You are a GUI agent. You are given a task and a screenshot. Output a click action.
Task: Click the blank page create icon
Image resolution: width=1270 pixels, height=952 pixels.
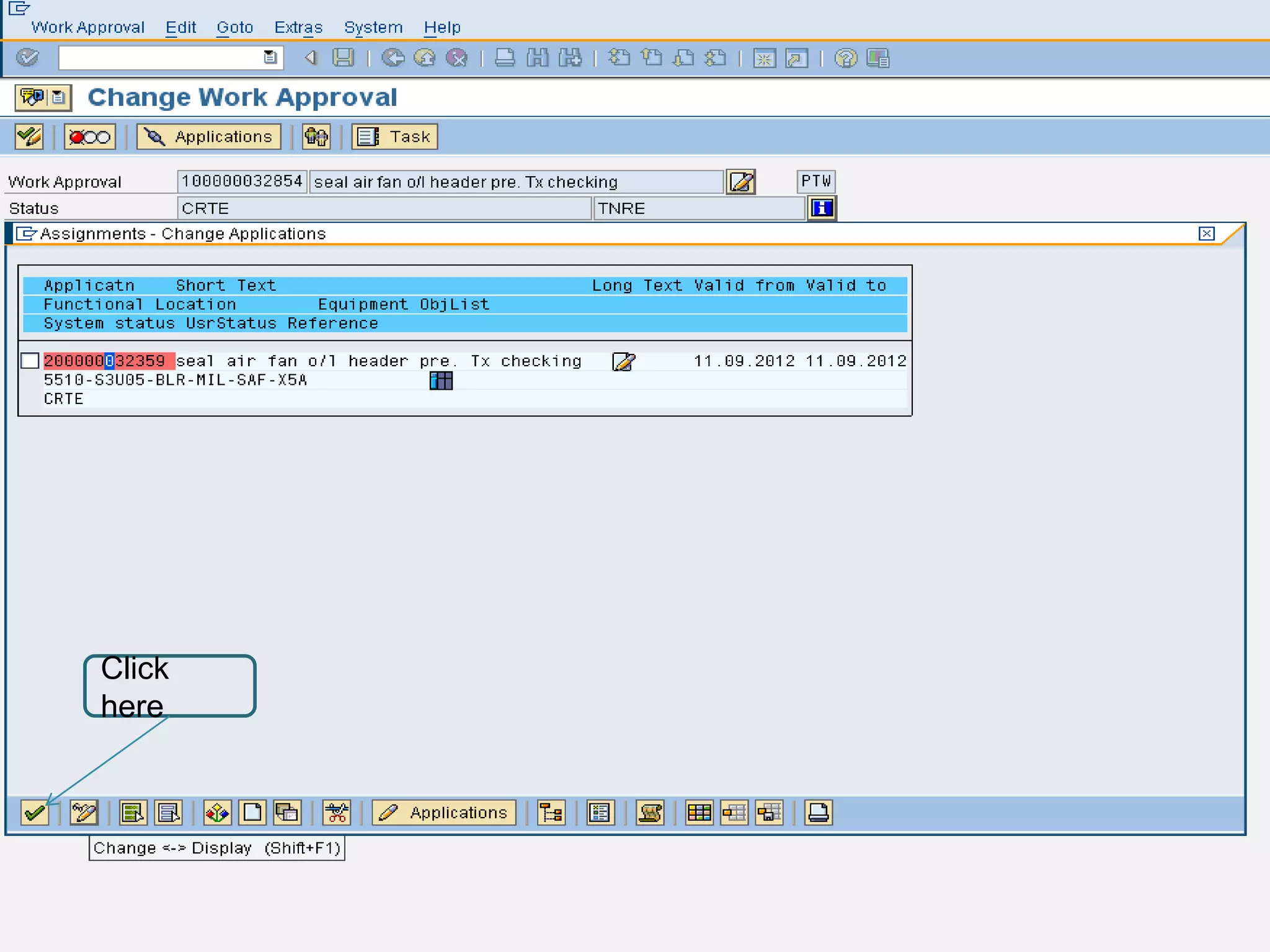click(x=252, y=813)
